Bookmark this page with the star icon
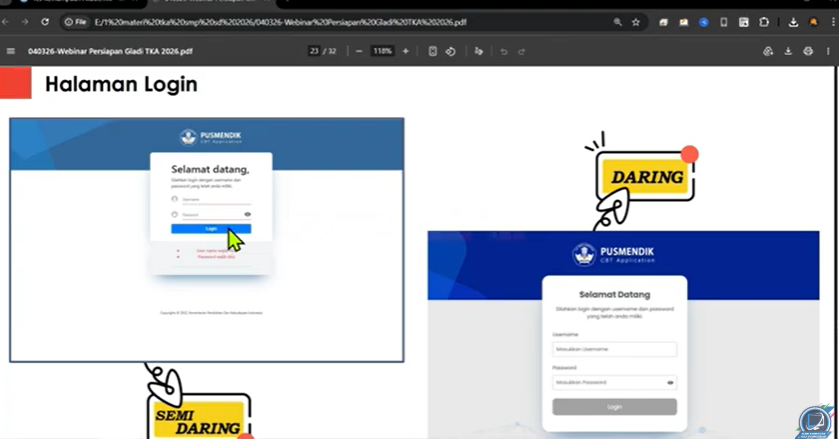839x439 pixels. pyautogui.click(x=636, y=22)
